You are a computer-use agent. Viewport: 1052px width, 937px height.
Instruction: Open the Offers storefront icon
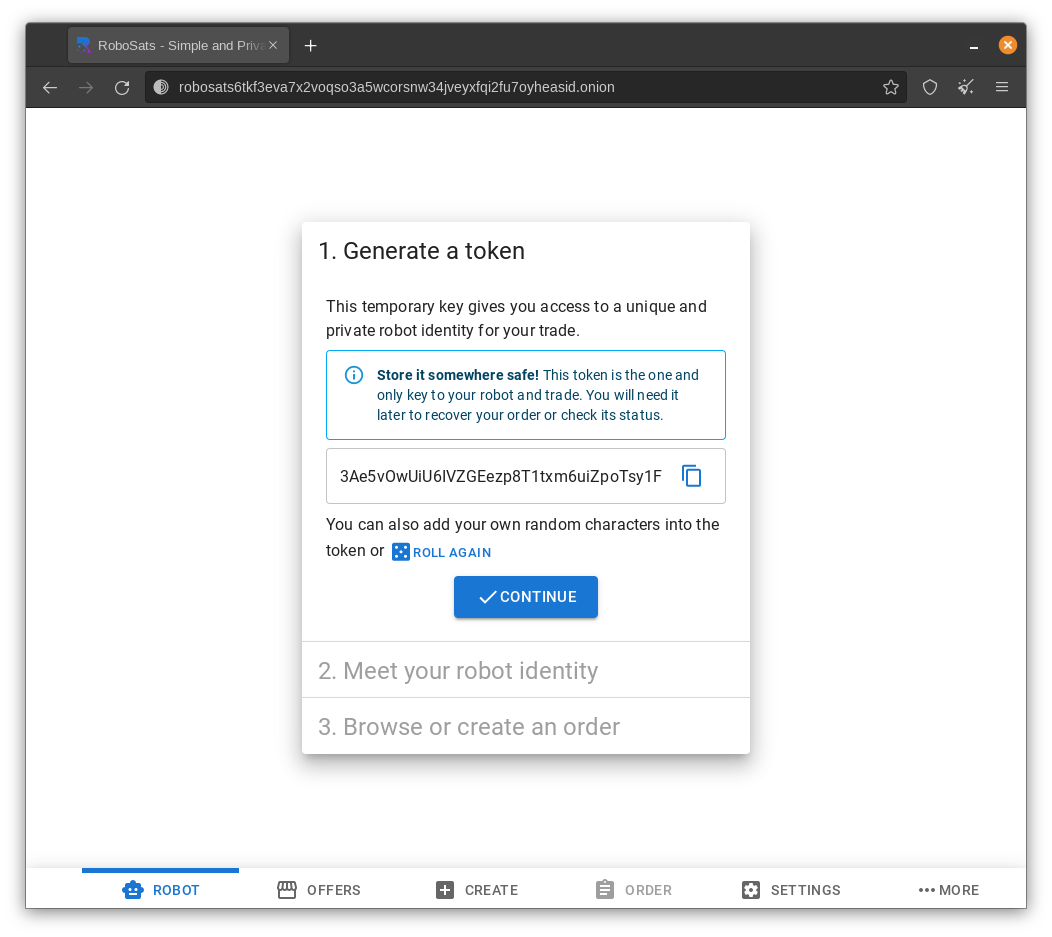pyautogui.click(x=288, y=889)
